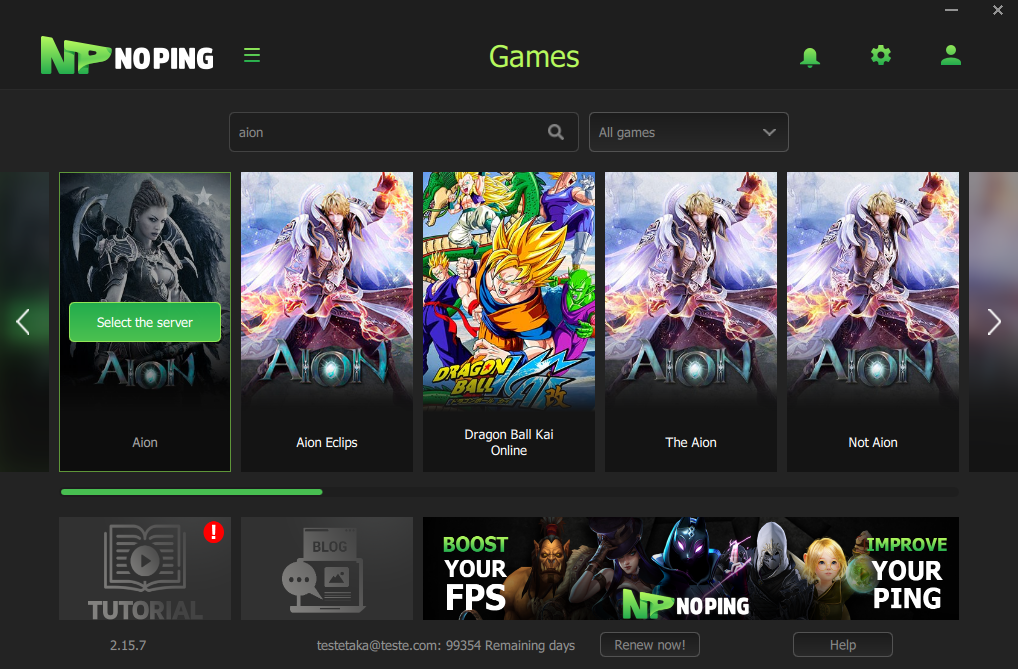
Task: Close the NoPing window
Action: (x=998, y=10)
